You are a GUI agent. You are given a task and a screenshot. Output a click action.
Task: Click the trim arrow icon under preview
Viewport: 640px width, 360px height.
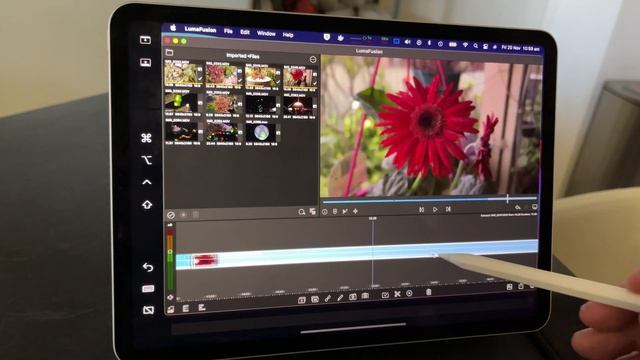tap(345, 211)
